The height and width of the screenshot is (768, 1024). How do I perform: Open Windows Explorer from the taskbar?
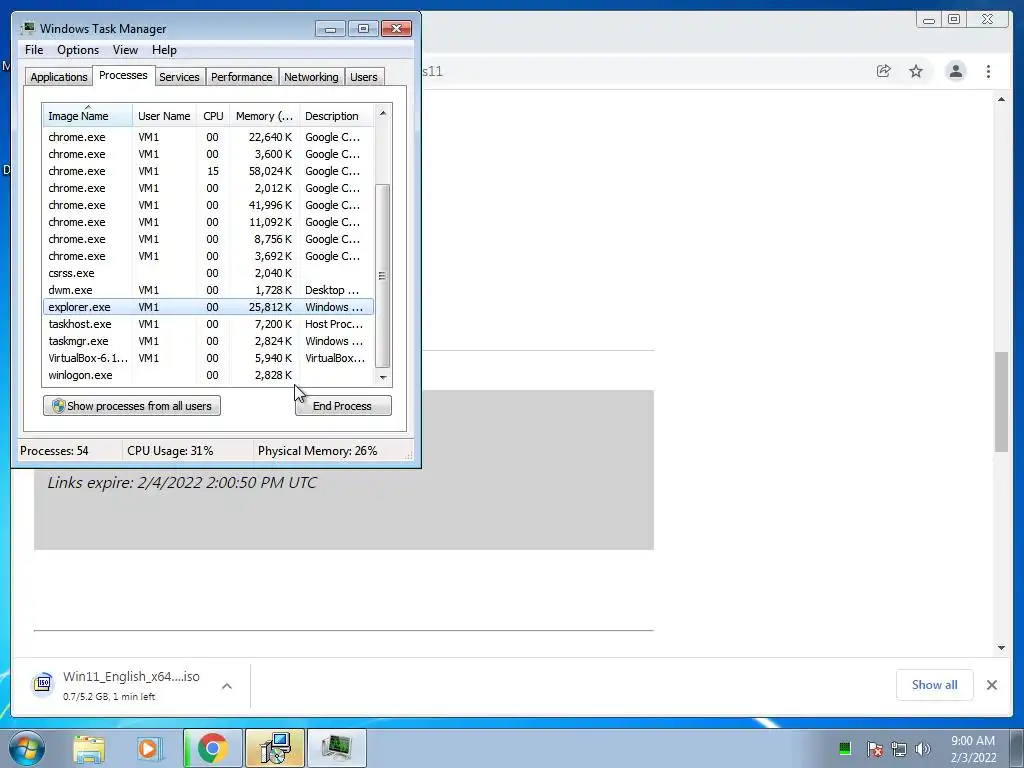(x=89, y=748)
